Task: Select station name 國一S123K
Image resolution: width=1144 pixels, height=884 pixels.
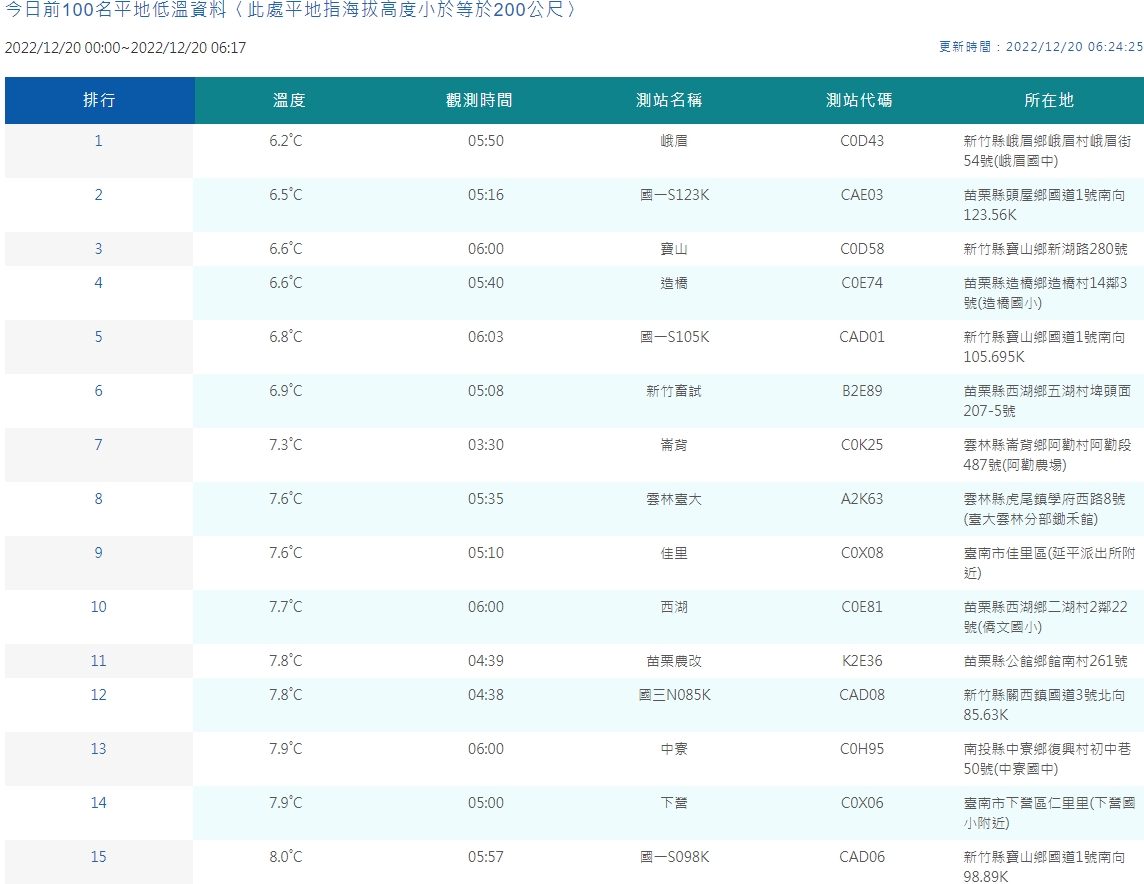Action: 674,195
